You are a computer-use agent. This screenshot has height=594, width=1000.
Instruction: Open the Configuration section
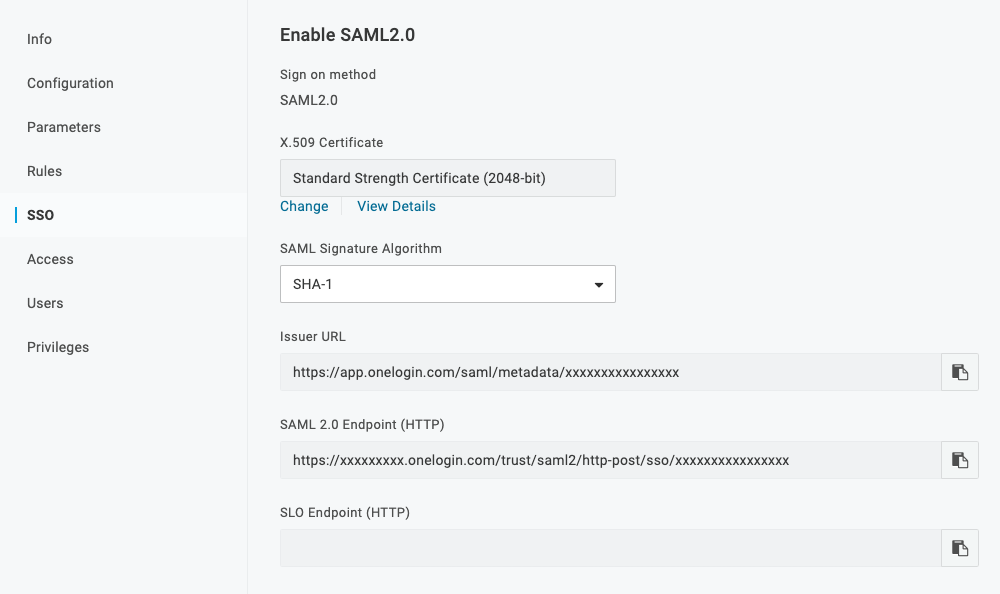click(70, 83)
